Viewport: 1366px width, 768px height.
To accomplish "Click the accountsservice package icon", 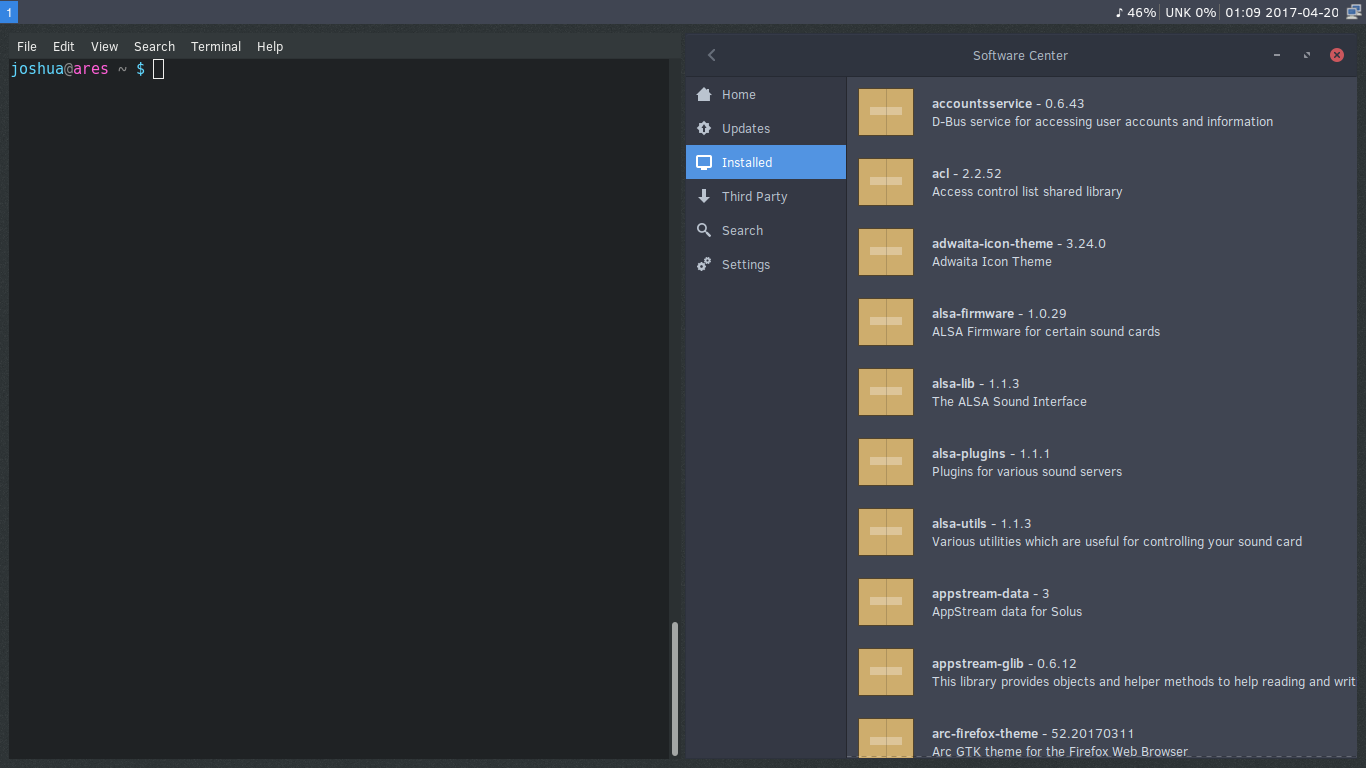I will coord(886,112).
